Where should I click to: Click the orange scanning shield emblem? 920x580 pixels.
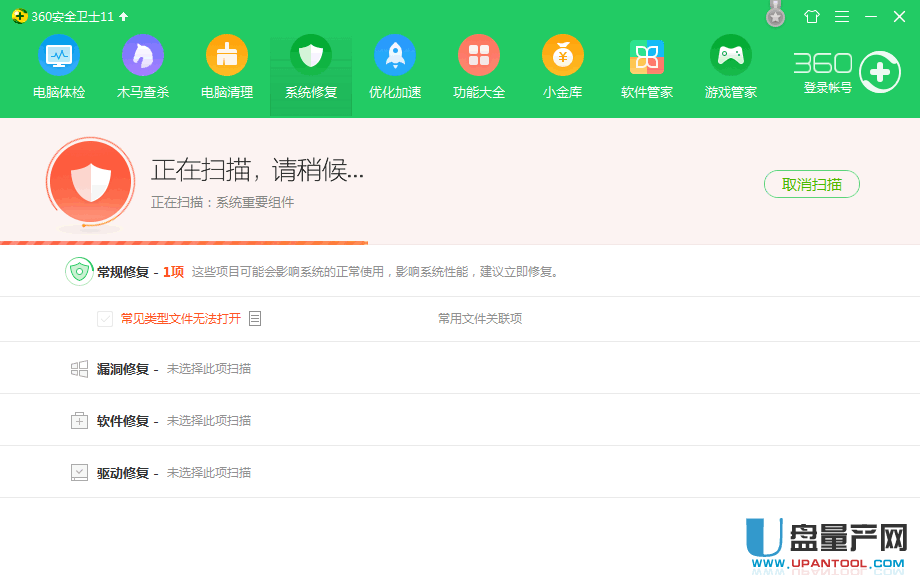tap(90, 183)
